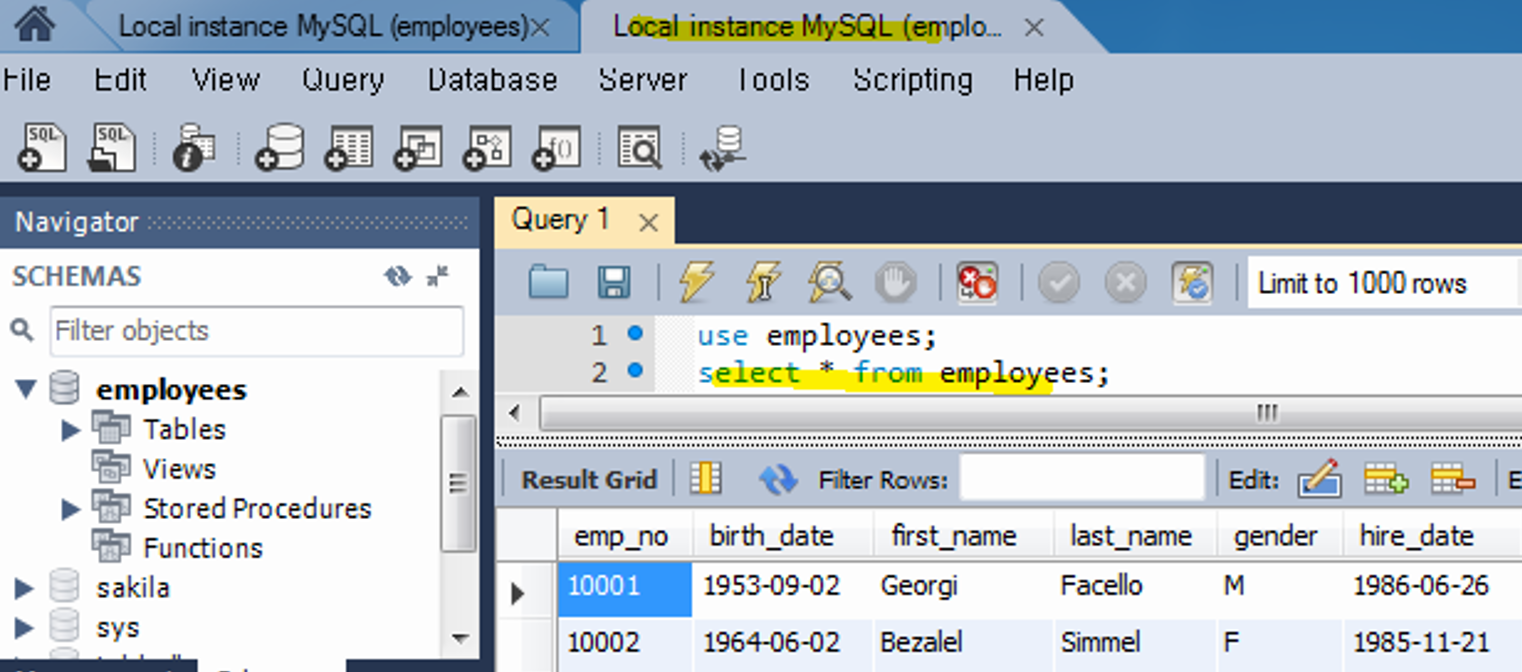Delete the selected rows icon
Screen dimensions: 1522x672
tap(1452, 479)
